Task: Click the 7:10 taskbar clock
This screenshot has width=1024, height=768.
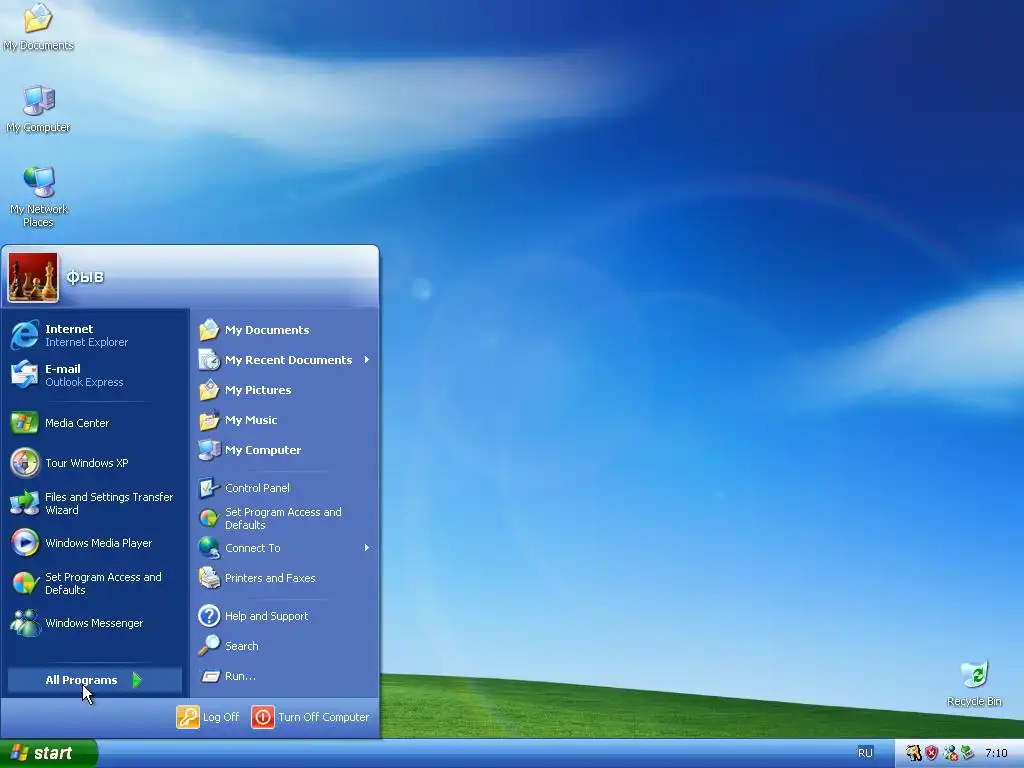Action: click(996, 753)
